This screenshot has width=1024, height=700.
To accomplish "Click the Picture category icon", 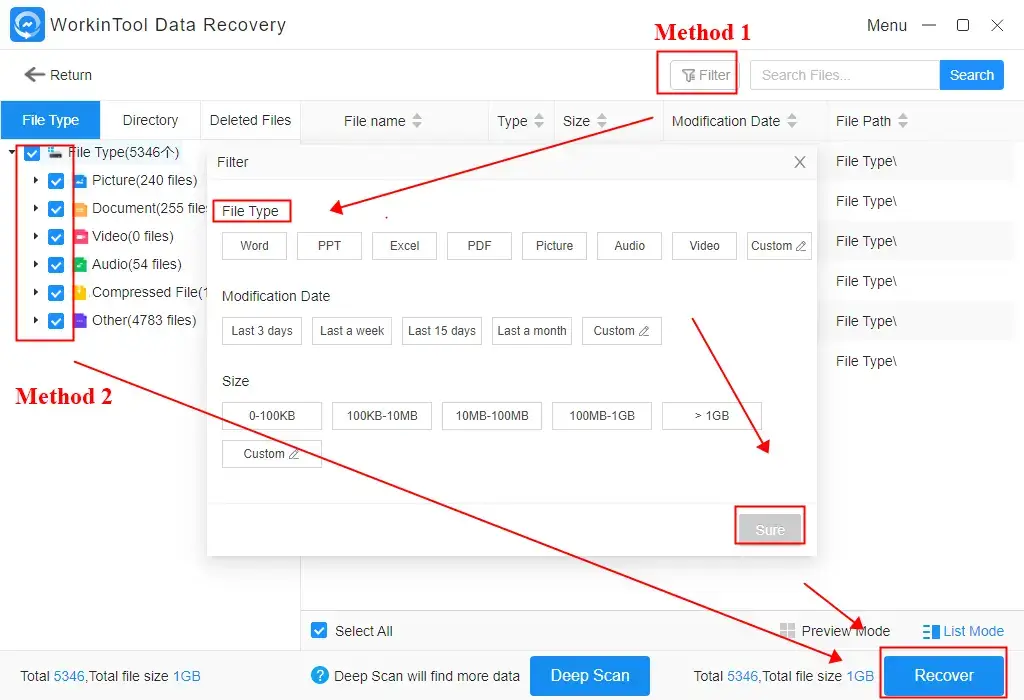I will pyautogui.click(x=80, y=181).
